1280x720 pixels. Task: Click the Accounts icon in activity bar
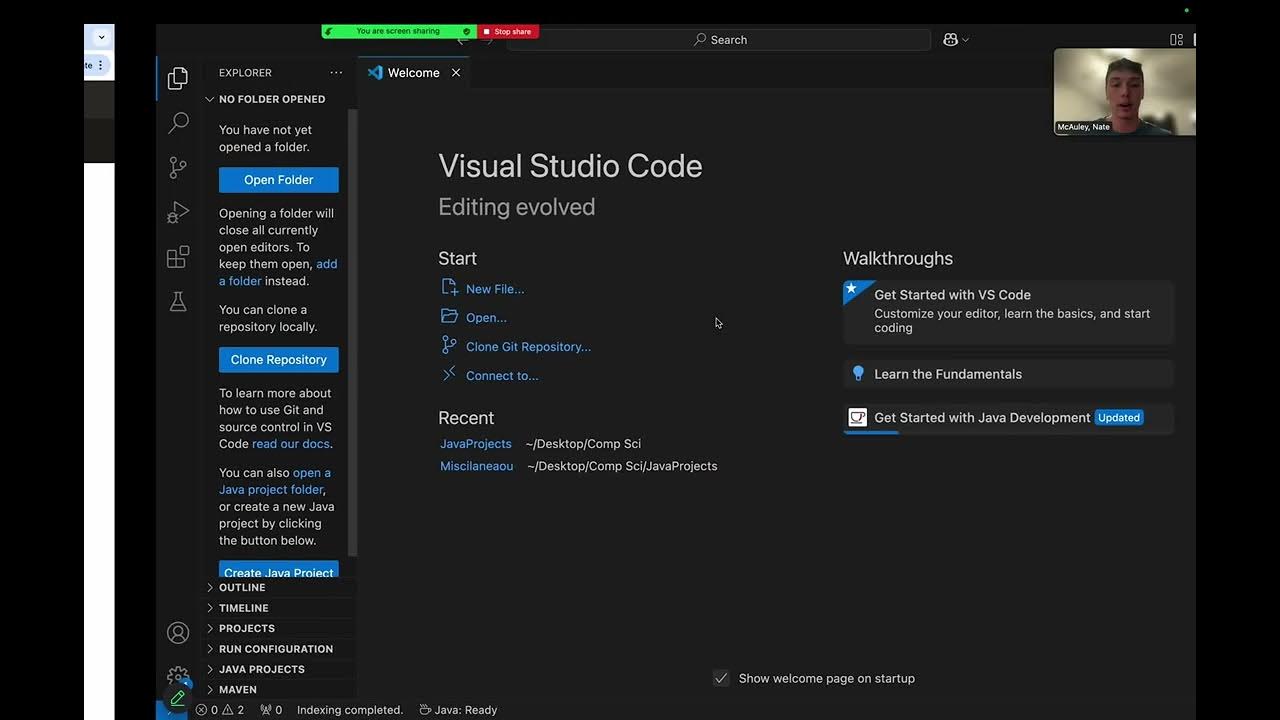178,632
